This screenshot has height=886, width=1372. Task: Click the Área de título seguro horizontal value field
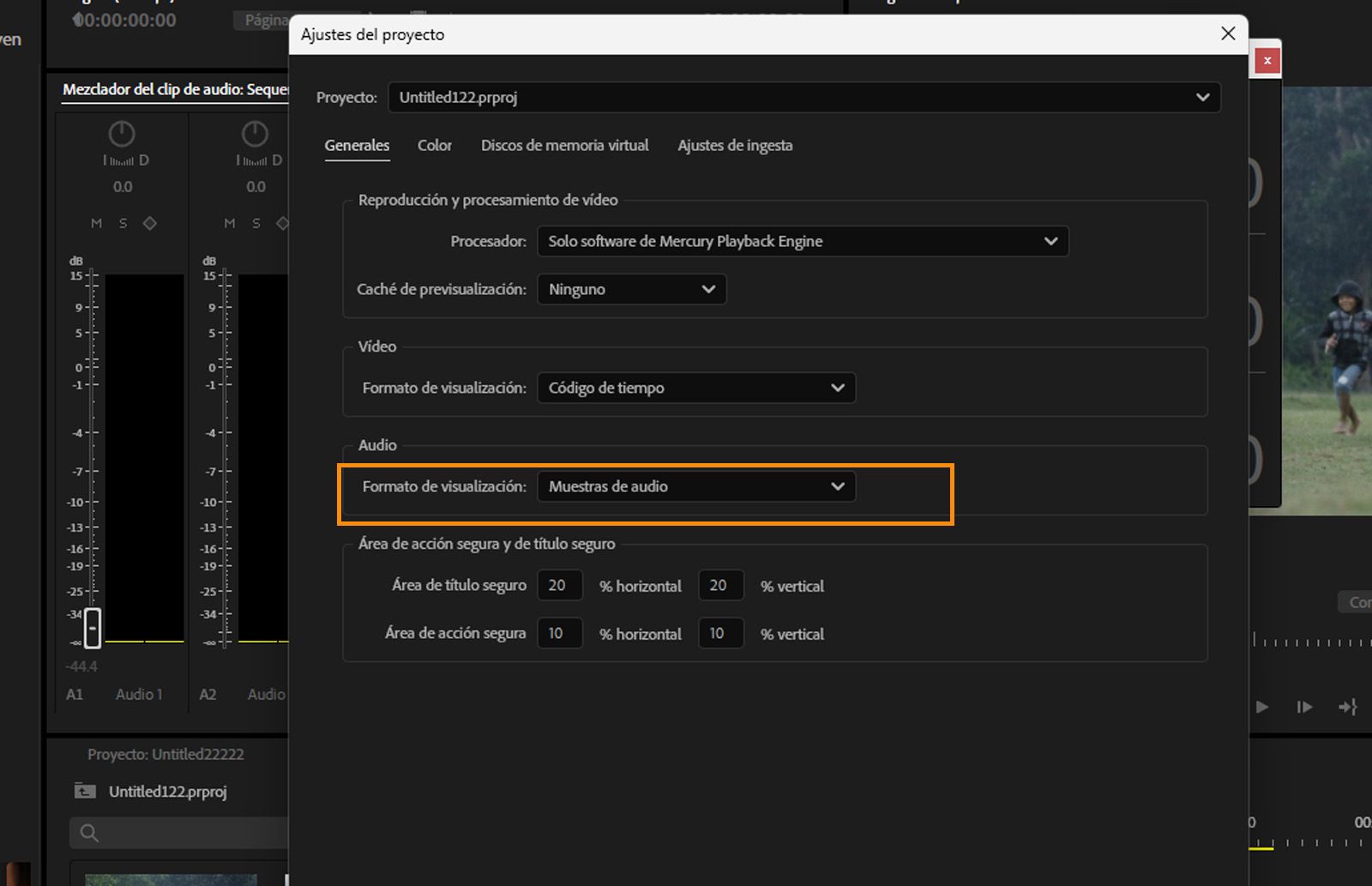(559, 585)
